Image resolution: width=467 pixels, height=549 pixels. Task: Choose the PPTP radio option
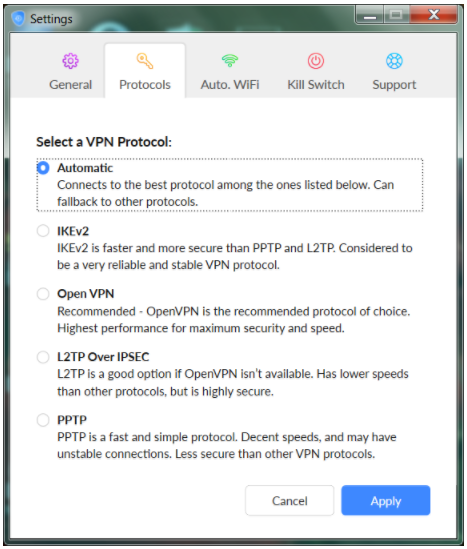click(x=43, y=420)
